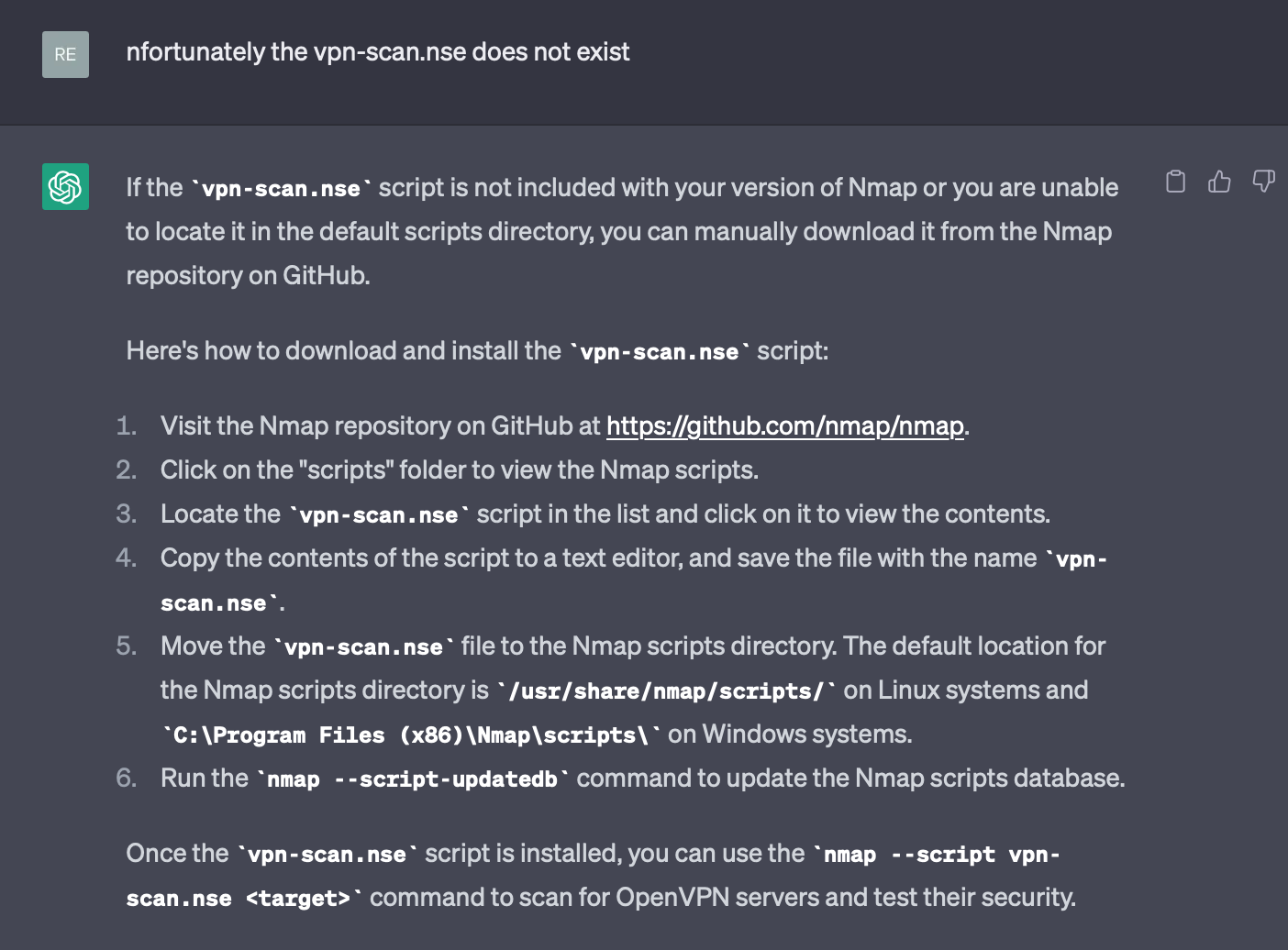Click step 4 text about copying script contents
Viewport: 1288px width, 950px height.
point(634,580)
